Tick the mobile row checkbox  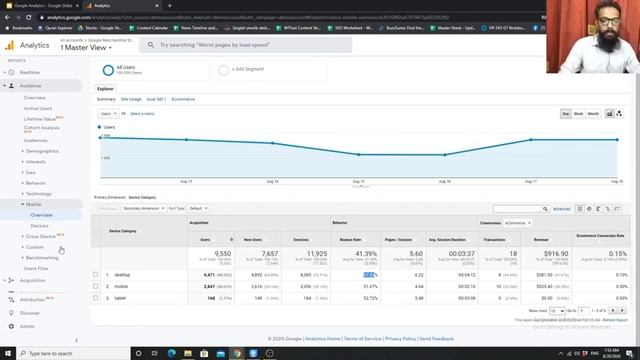click(96, 287)
